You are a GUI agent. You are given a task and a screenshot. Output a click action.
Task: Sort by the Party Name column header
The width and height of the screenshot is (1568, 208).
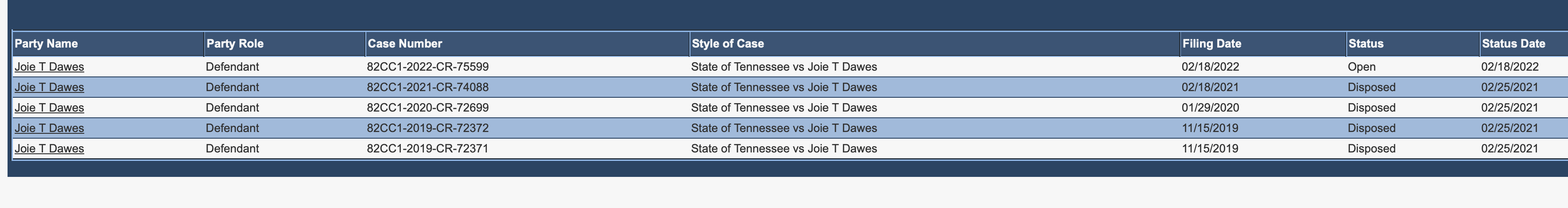[46, 44]
